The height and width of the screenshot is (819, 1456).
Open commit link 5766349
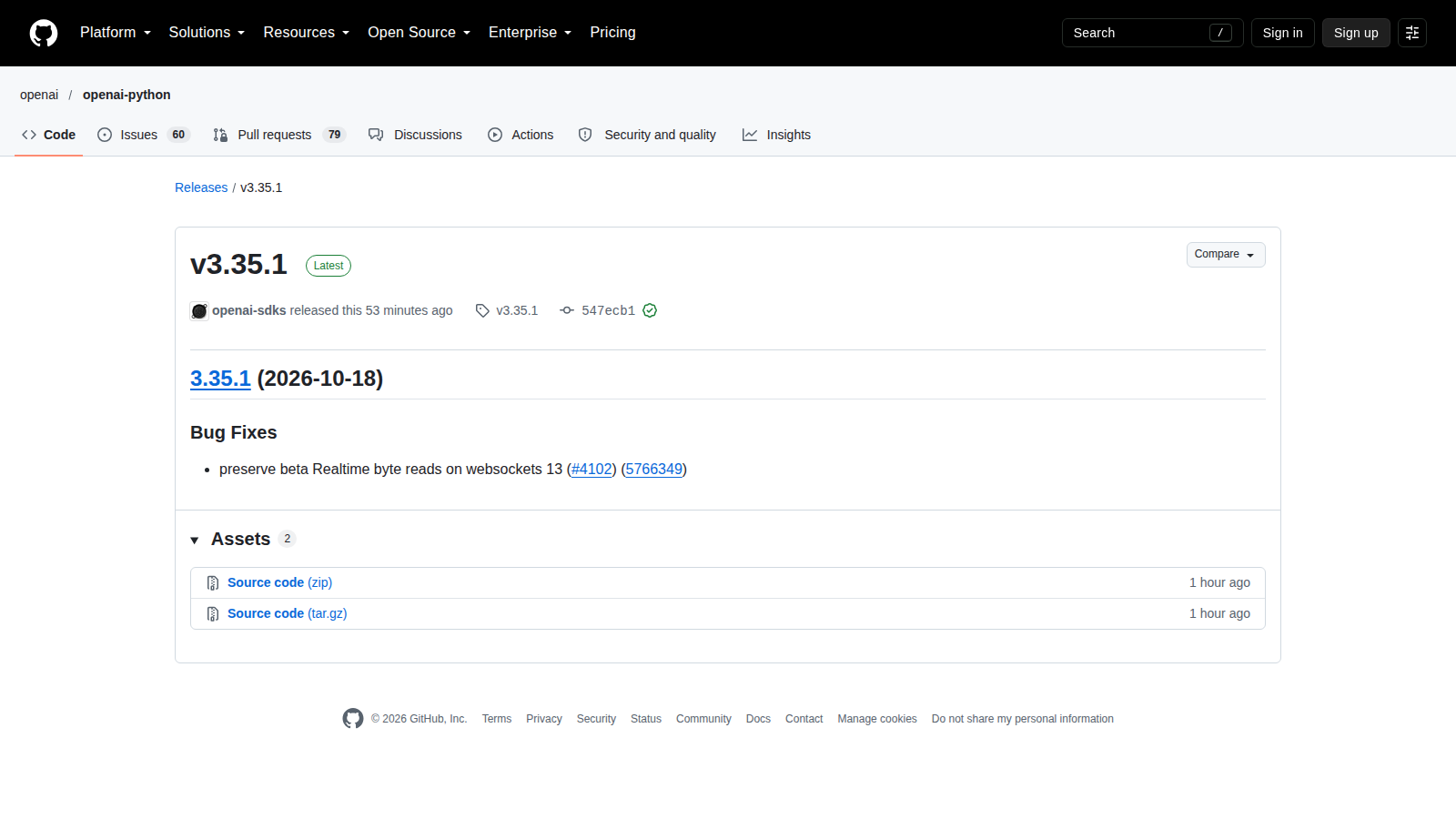point(653,470)
